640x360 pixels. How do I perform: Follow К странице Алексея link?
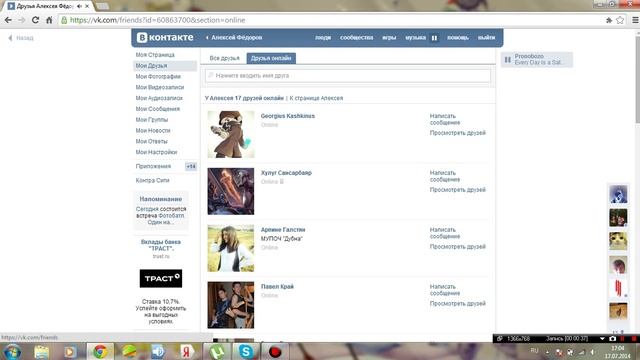point(316,98)
